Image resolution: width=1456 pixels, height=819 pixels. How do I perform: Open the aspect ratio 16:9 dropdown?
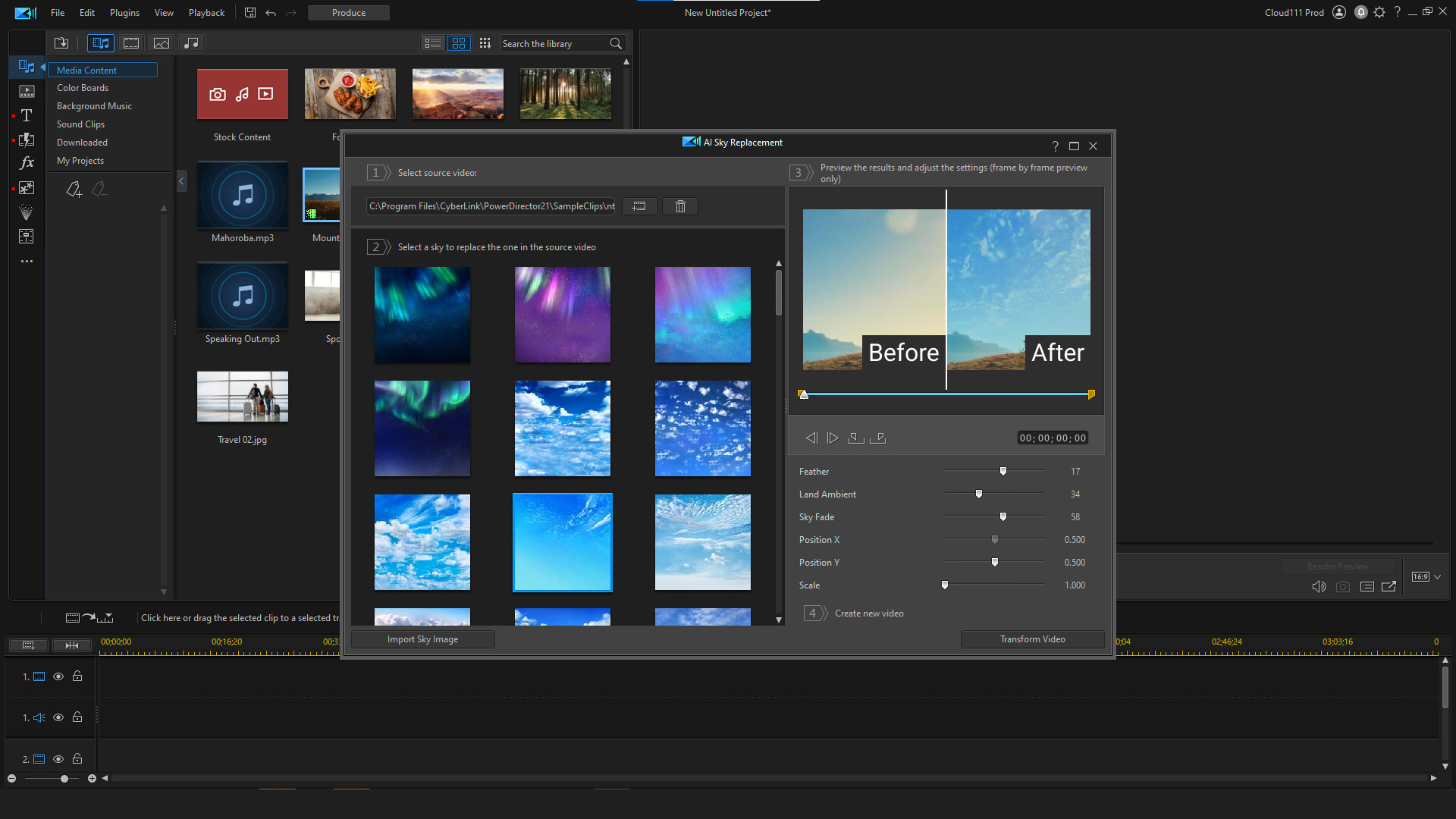(x=1424, y=576)
